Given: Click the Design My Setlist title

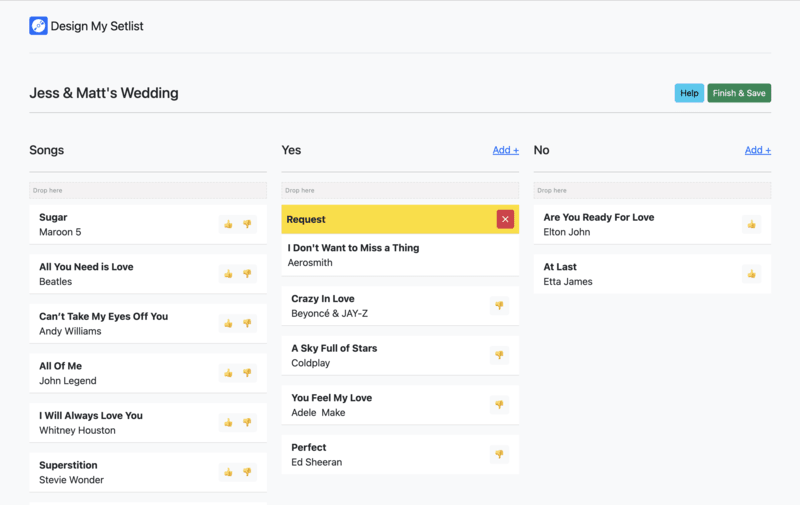Looking at the screenshot, I should pyautogui.click(x=97, y=26).
